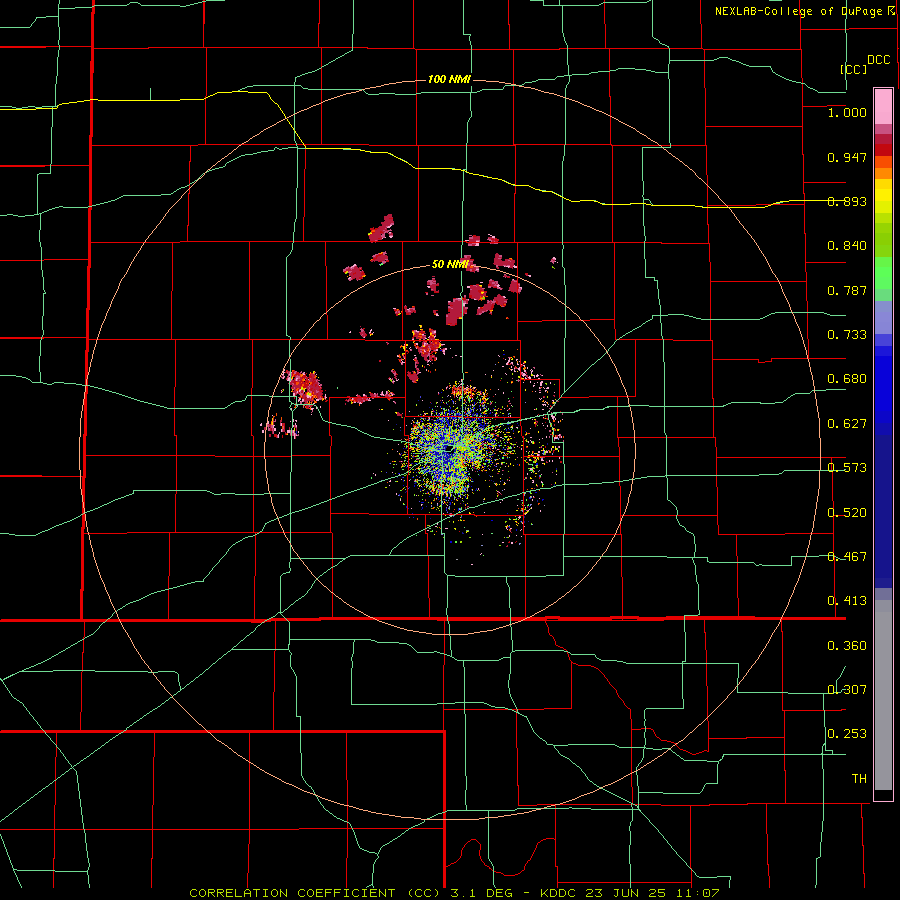Pick the gray lower color bar segment
Viewport: 900px width, 900px height.
pos(883,695)
